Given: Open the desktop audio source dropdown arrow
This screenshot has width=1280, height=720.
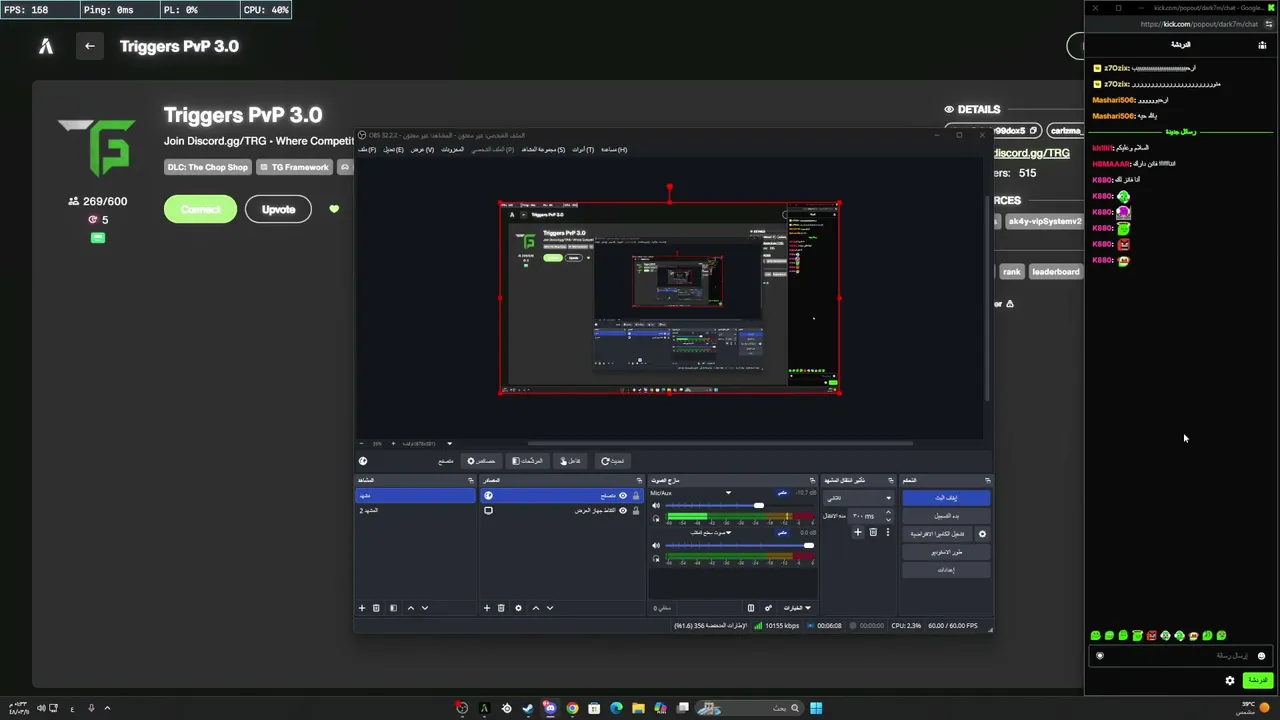Looking at the screenshot, I should coord(728,533).
